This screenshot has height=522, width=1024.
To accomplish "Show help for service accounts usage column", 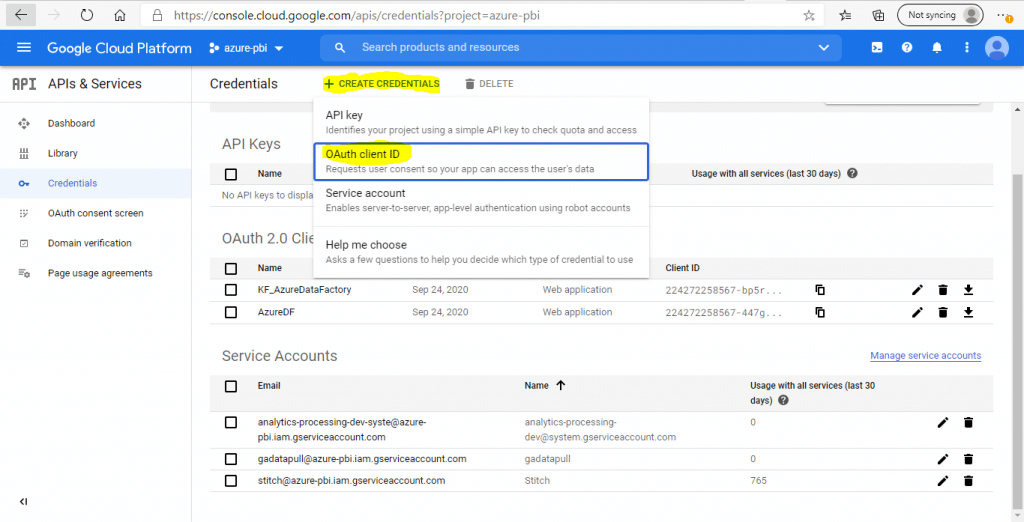I will point(783,400).
